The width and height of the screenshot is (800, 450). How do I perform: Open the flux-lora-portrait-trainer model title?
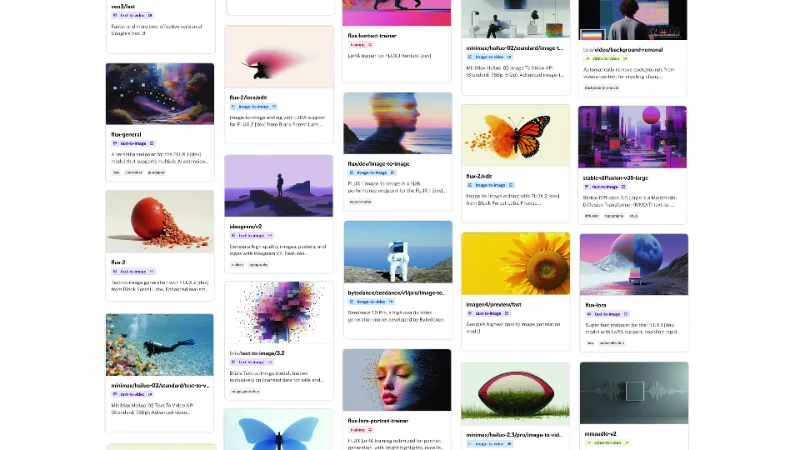(378, 421)
